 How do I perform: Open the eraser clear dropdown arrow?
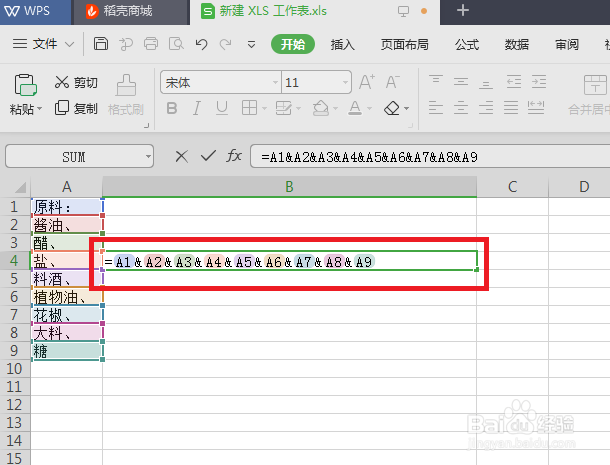click(x=407, y=108)
